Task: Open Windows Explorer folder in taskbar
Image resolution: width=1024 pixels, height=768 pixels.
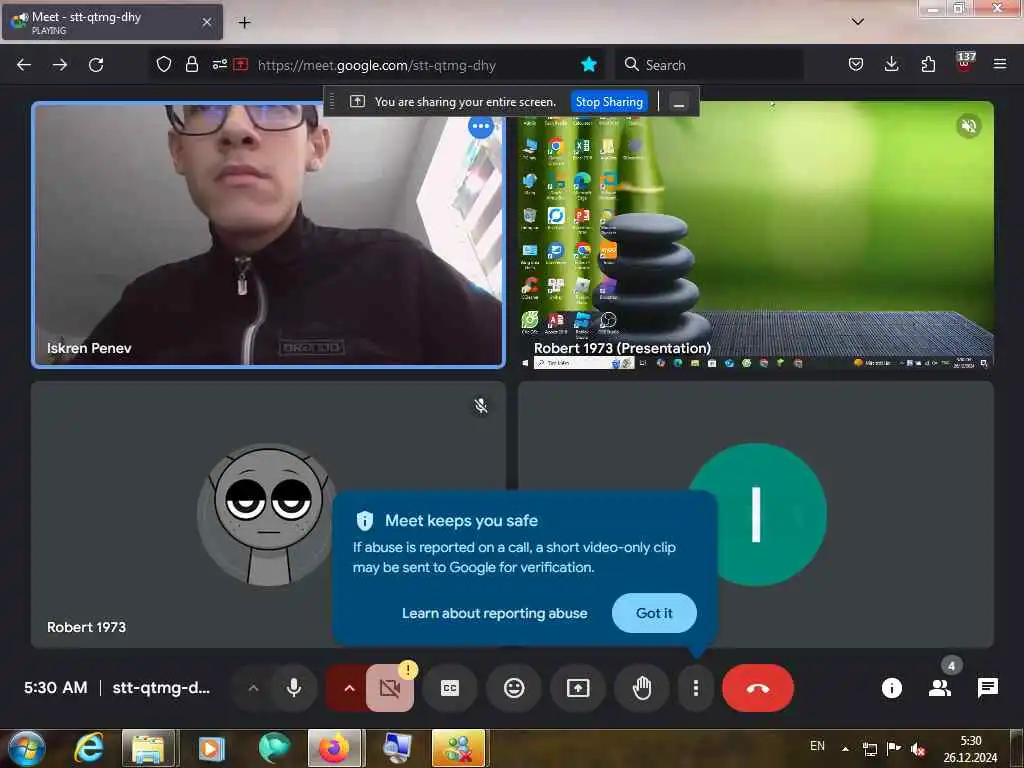Action: coord(149,748)
